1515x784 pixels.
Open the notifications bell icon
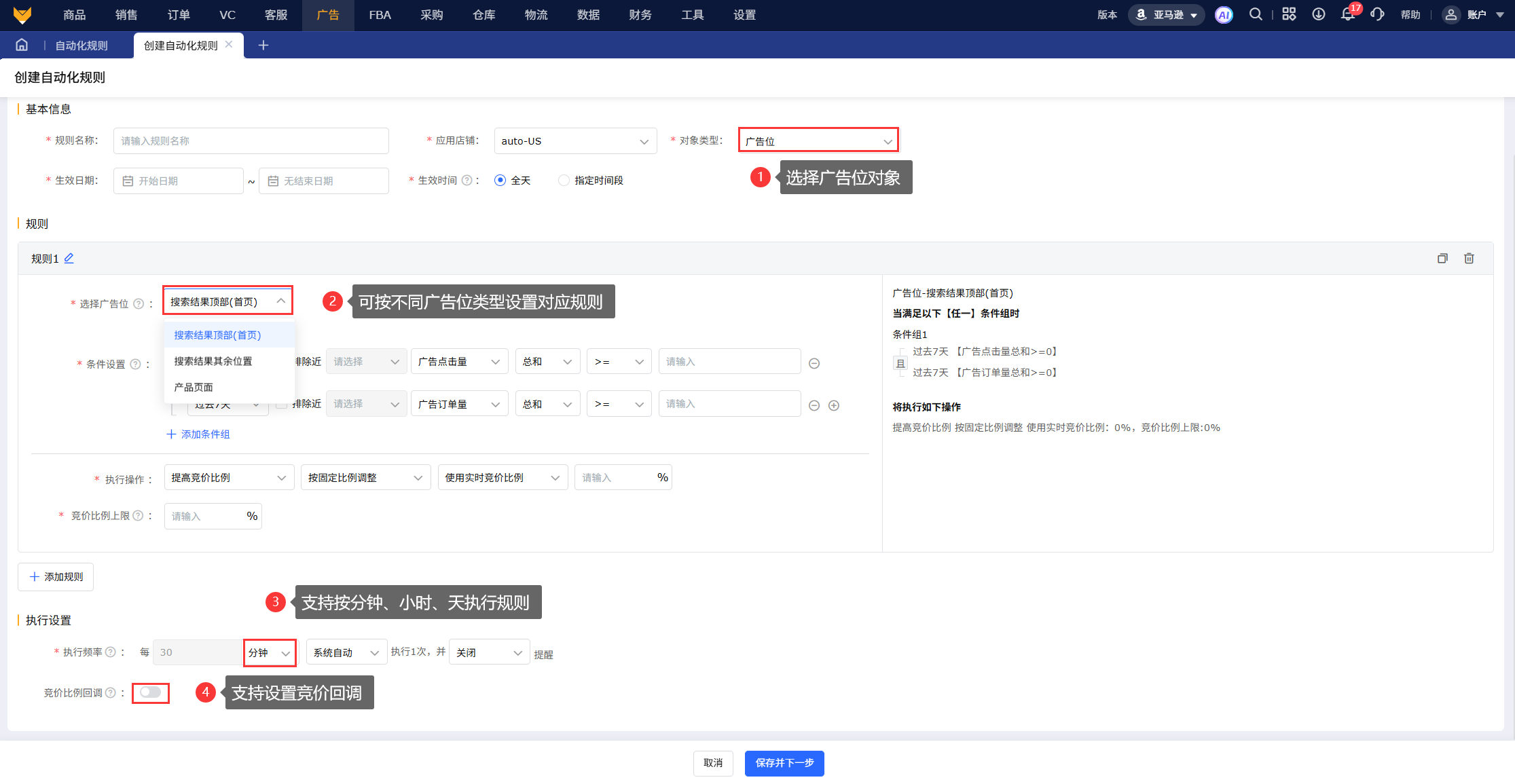click(x=1347, y=14)
